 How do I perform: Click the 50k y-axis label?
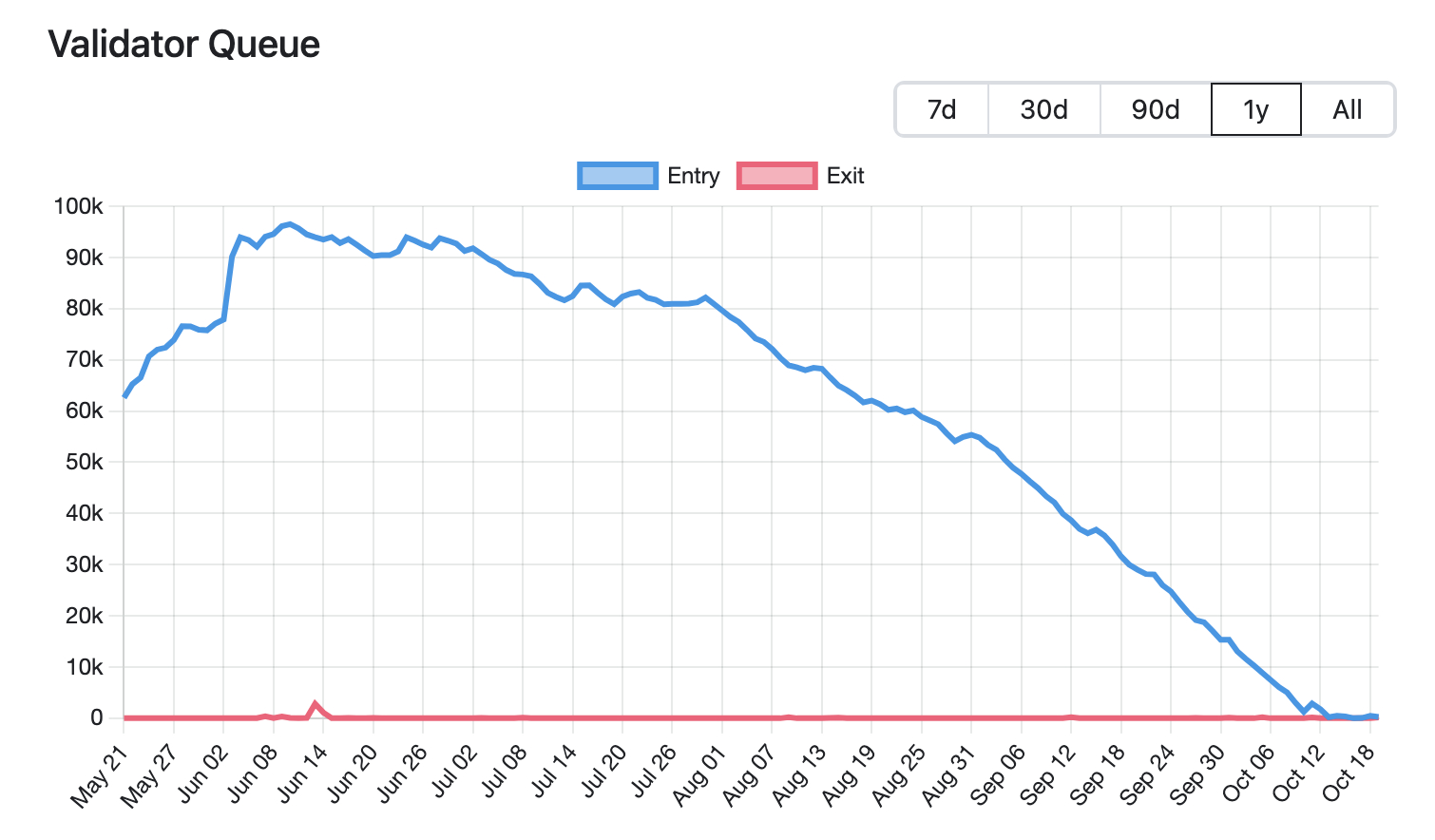click(x=85, y=462)
